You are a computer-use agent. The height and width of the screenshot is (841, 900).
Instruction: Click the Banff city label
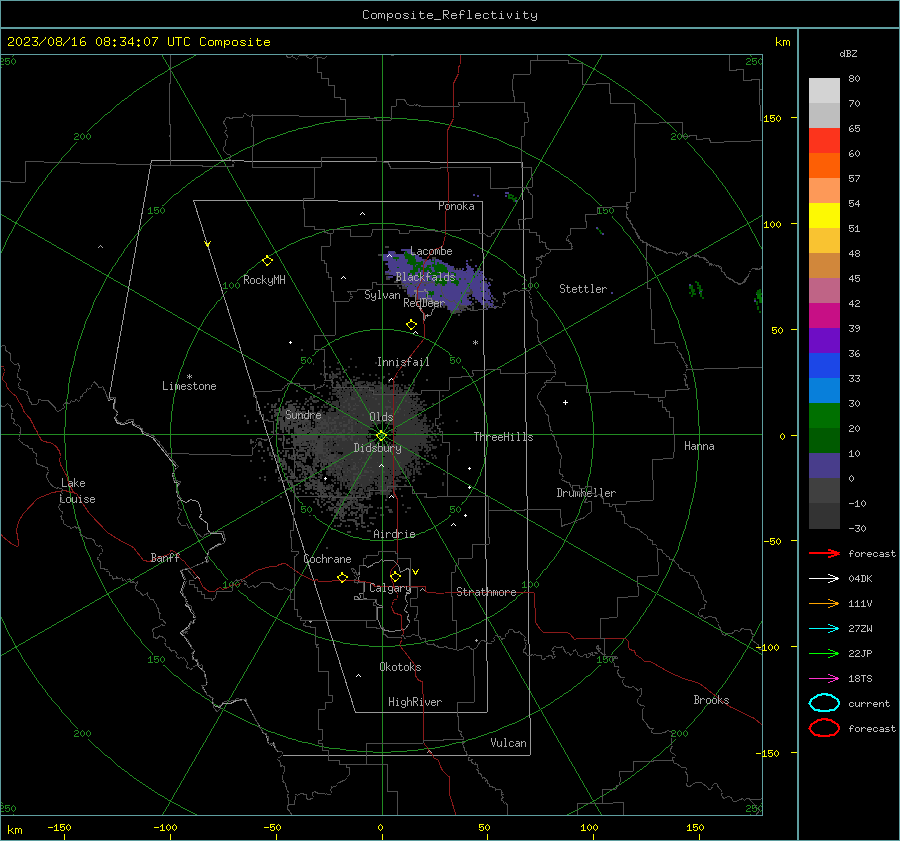[x=165, y=558]
